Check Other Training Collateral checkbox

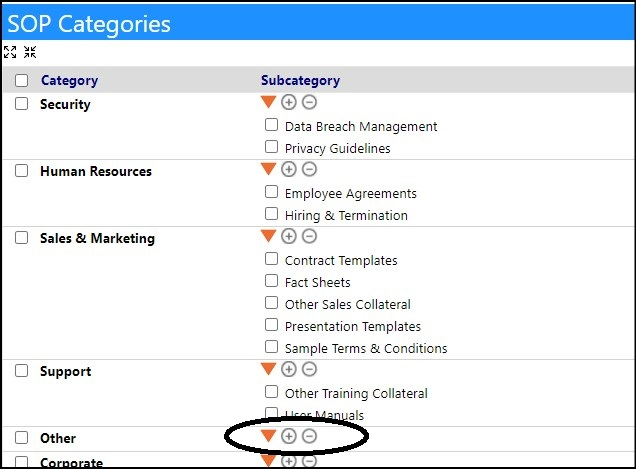click(271, 392)
